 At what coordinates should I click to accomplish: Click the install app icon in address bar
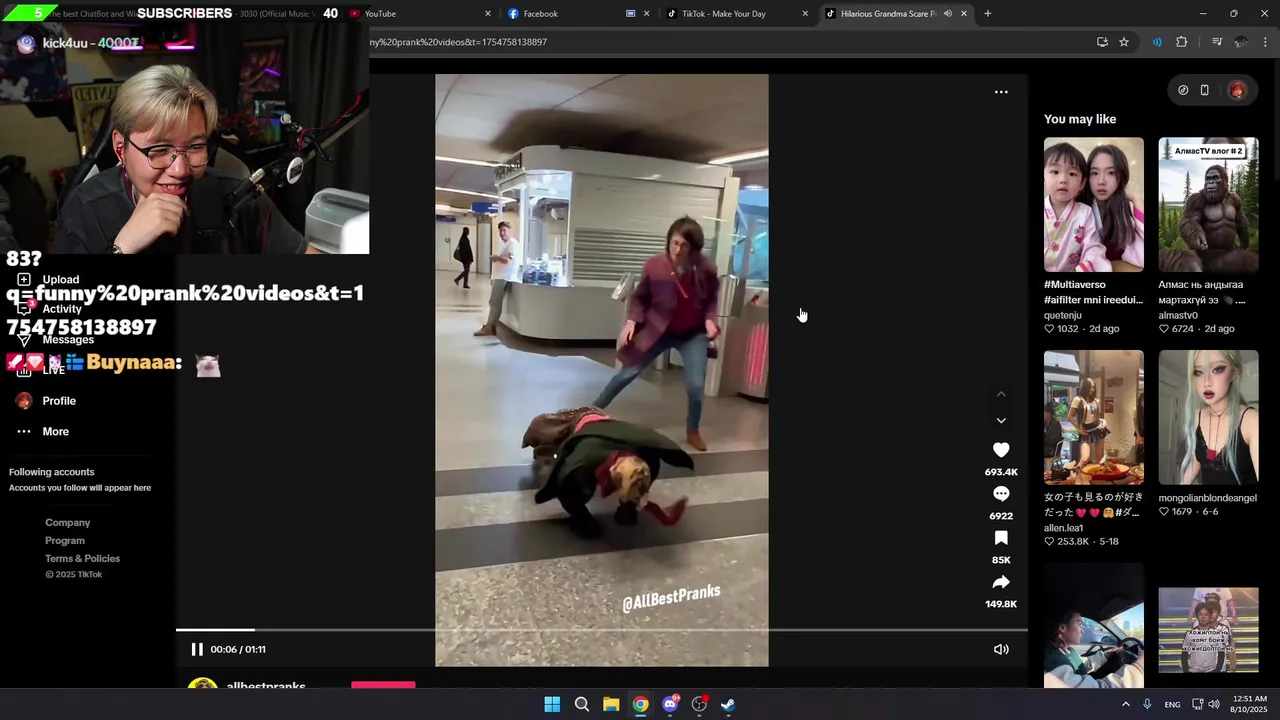click(x=1102, y=42)
